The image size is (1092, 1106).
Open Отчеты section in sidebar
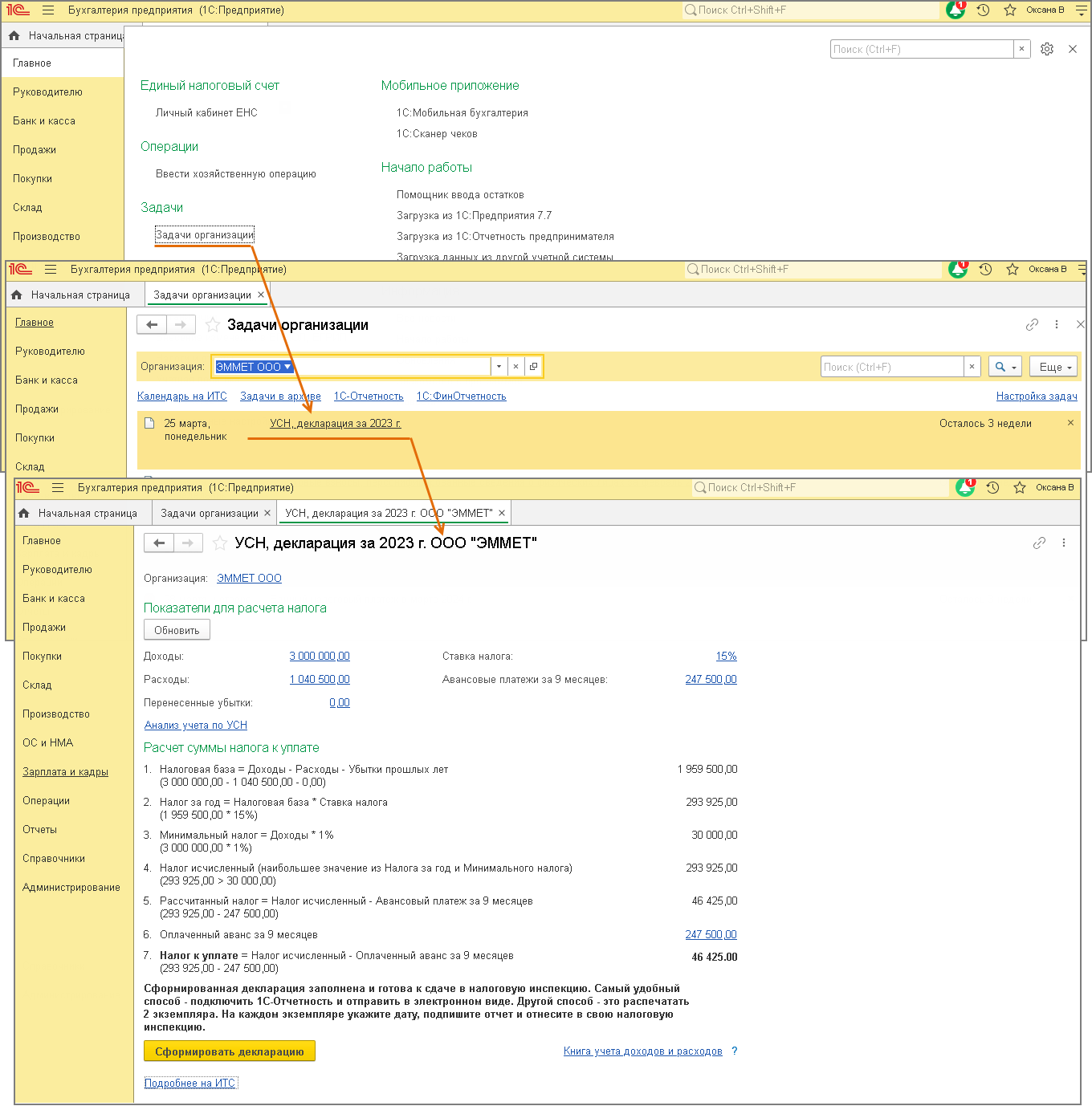[39, 830]
